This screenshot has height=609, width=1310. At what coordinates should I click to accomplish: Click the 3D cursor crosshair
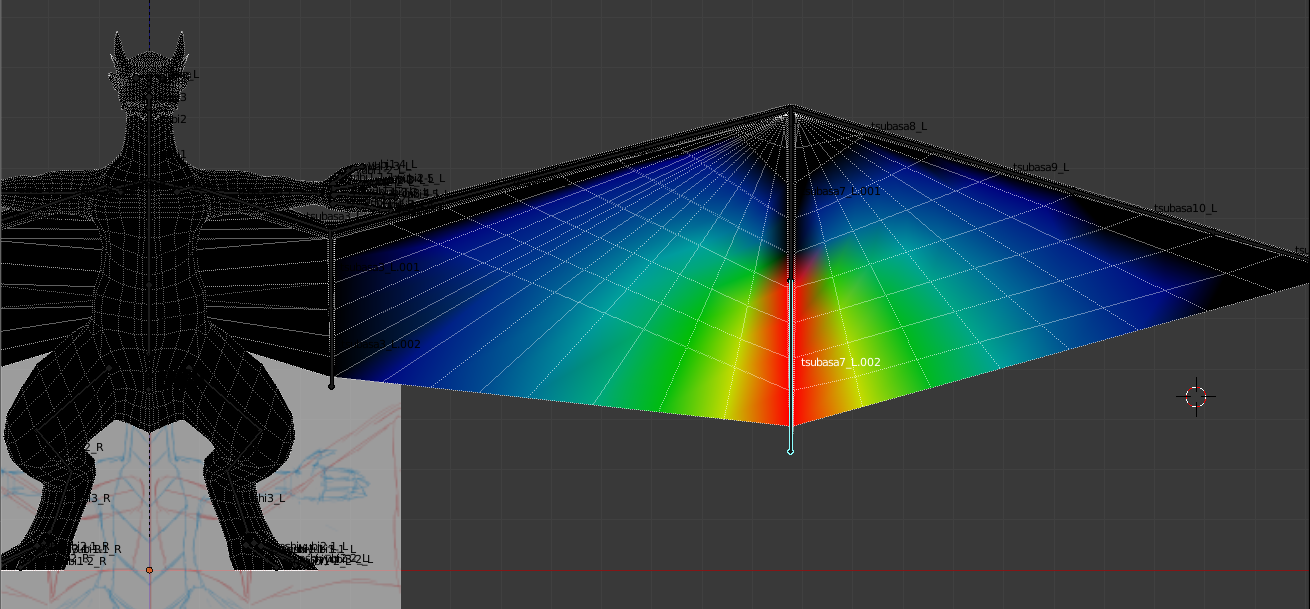click(x=1196, y=396)
